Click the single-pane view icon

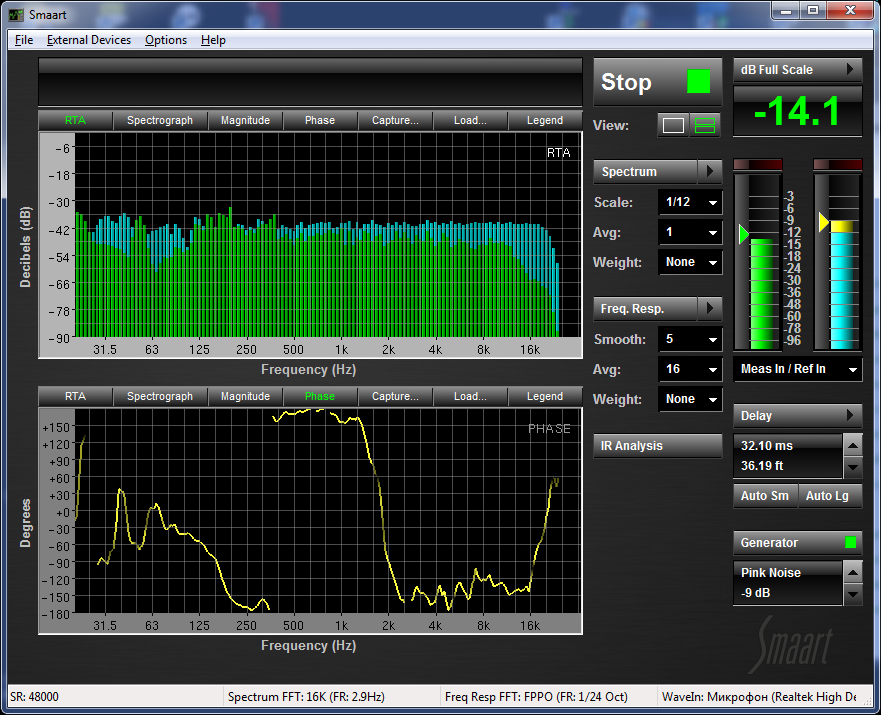674,126
